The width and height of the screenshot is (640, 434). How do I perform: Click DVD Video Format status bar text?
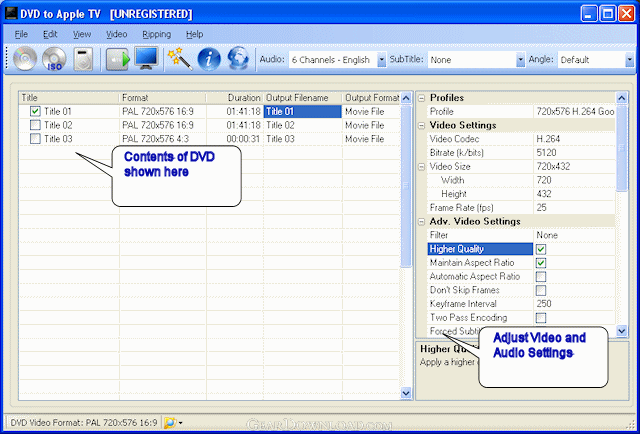pyautogui.click(x=84, y=423)
